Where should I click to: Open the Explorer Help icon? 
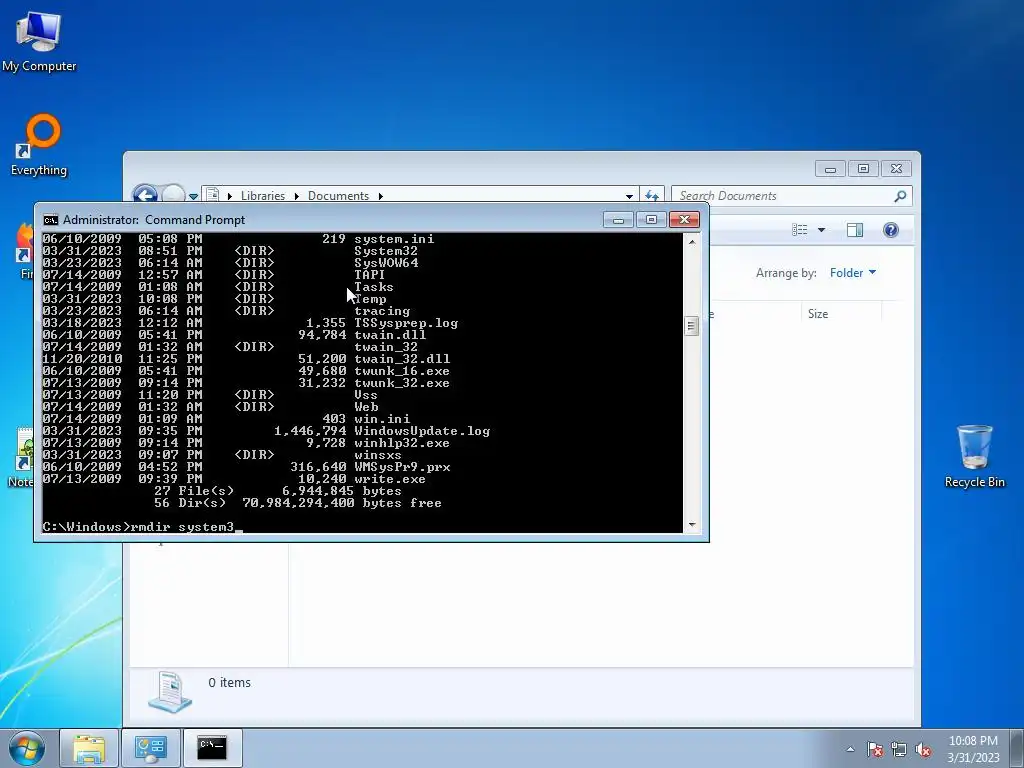point(890,230)
